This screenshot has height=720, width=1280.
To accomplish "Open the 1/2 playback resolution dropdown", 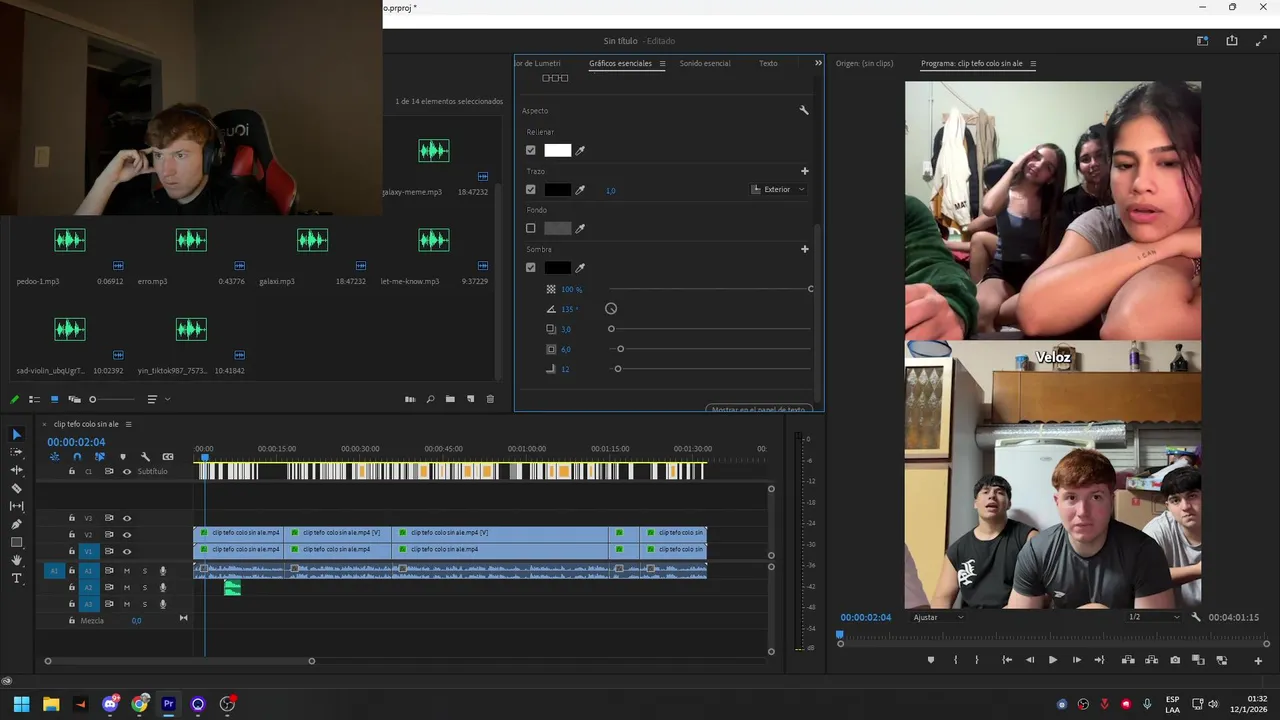I will pyautogui.click(x=1153, y=617).
